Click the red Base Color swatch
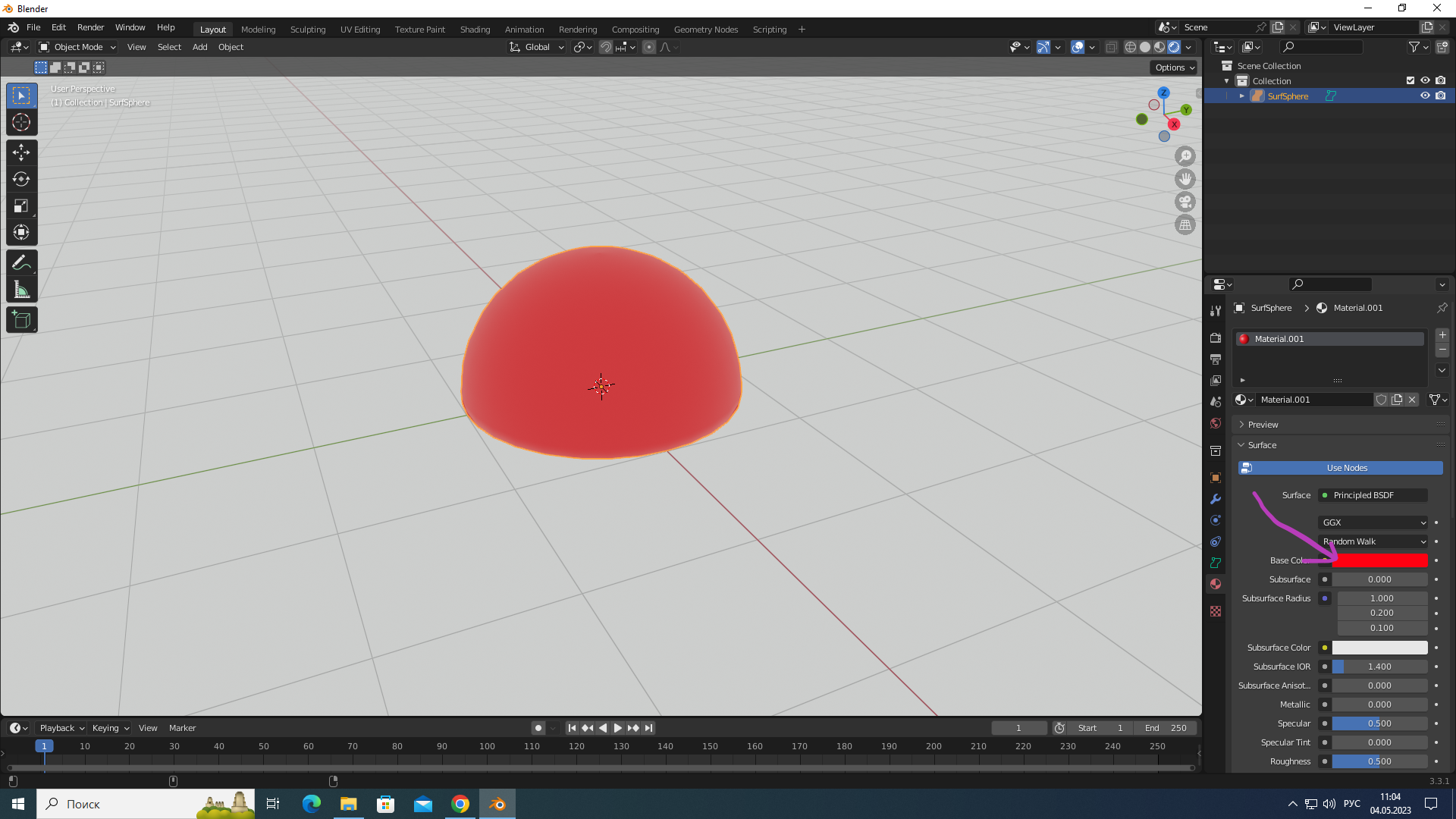Screen dimensions: 1456x819 (x=1379, y=560)
